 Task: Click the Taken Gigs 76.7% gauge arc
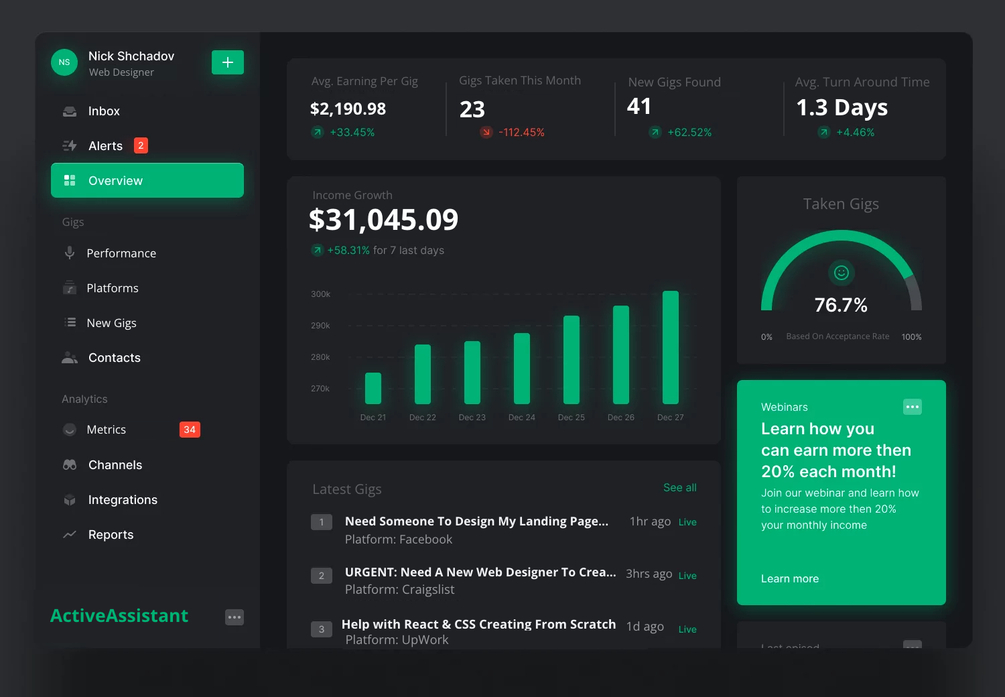tap(841, 270)
